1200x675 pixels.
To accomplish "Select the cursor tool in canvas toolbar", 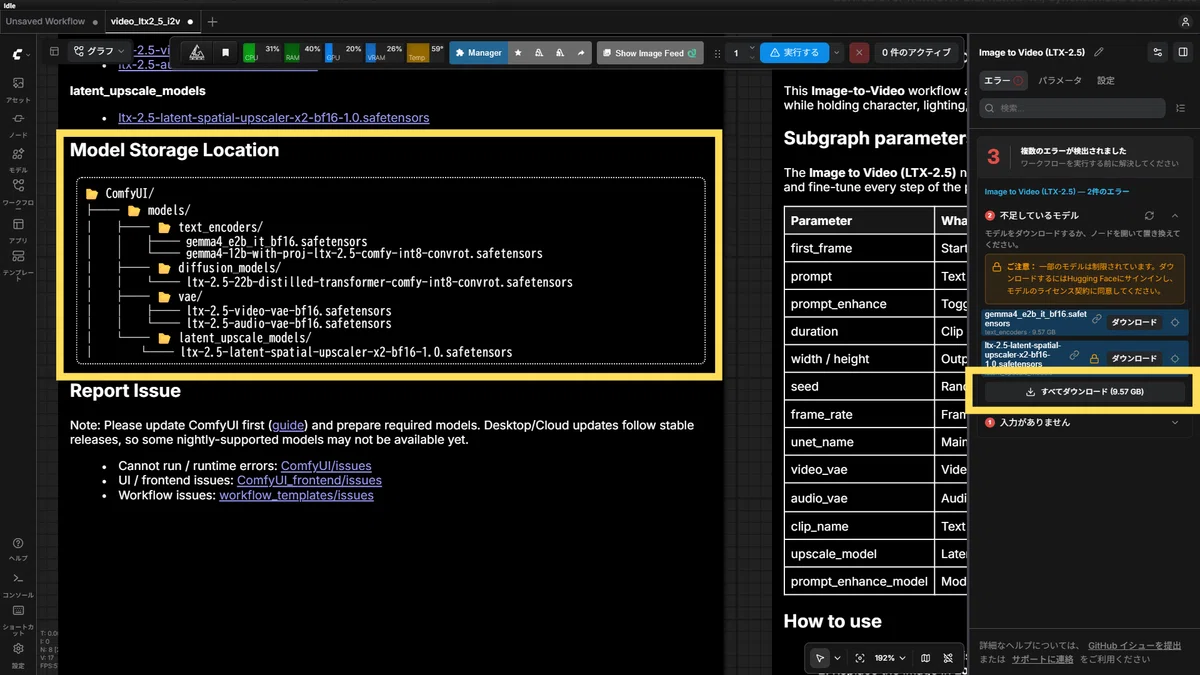I will coord(820,658).
